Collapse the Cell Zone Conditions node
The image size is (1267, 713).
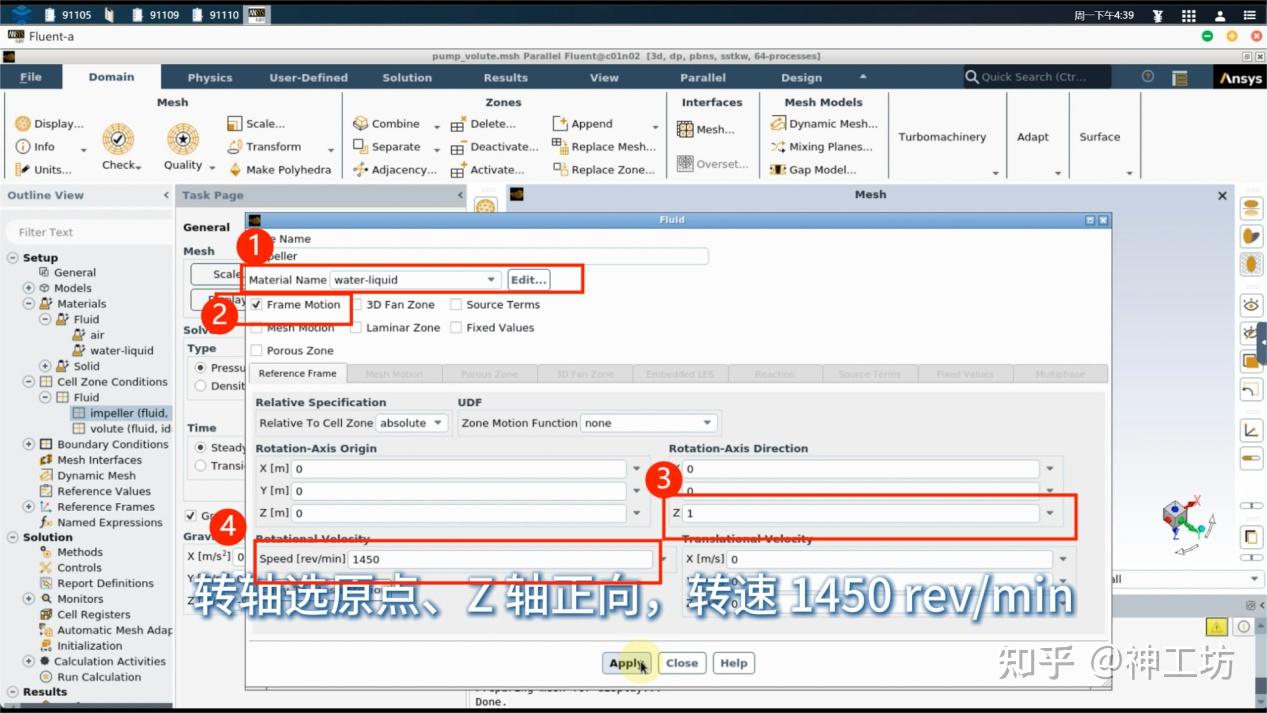pos(29,382)
